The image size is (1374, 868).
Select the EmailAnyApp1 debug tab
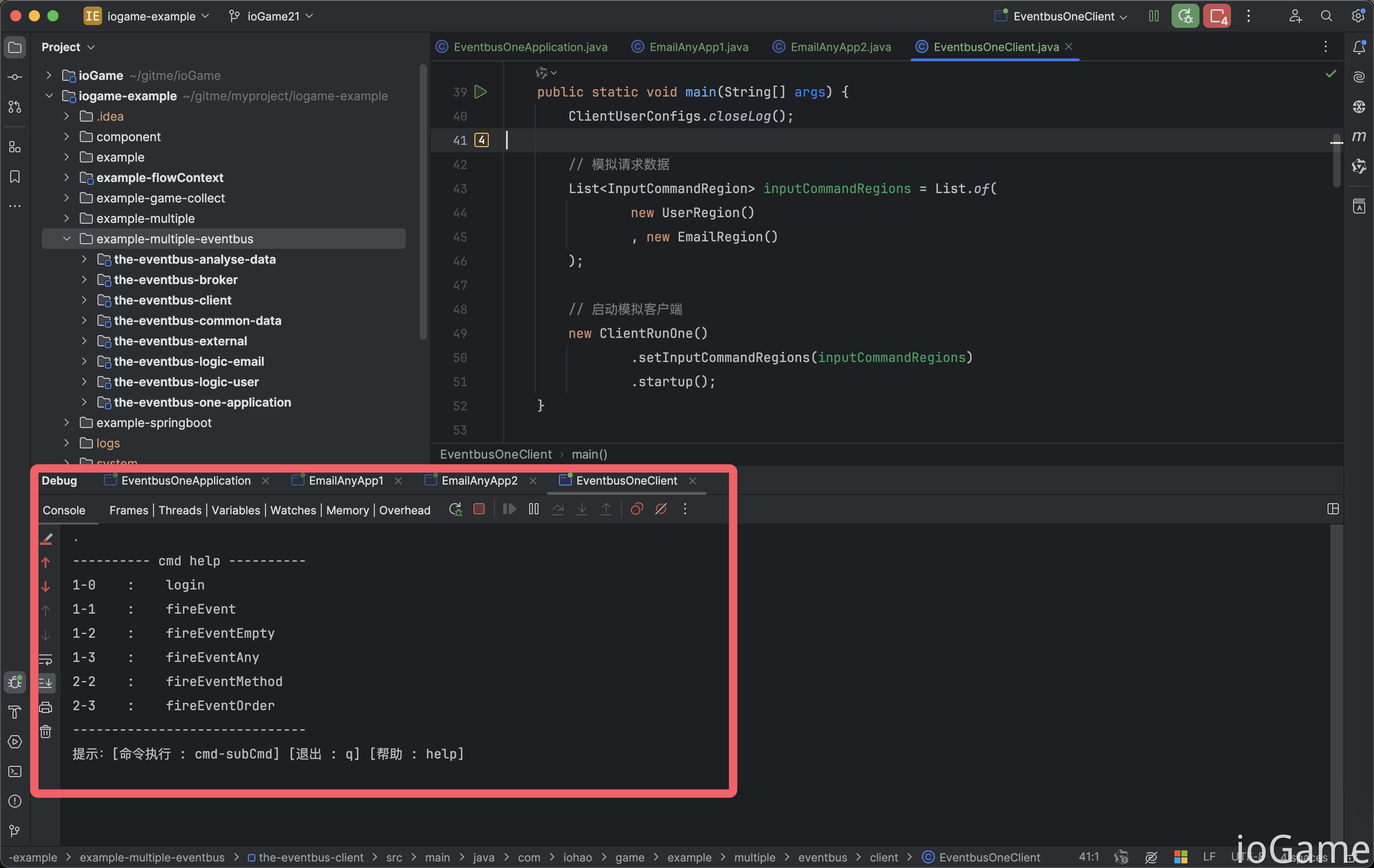click(346, 480)
